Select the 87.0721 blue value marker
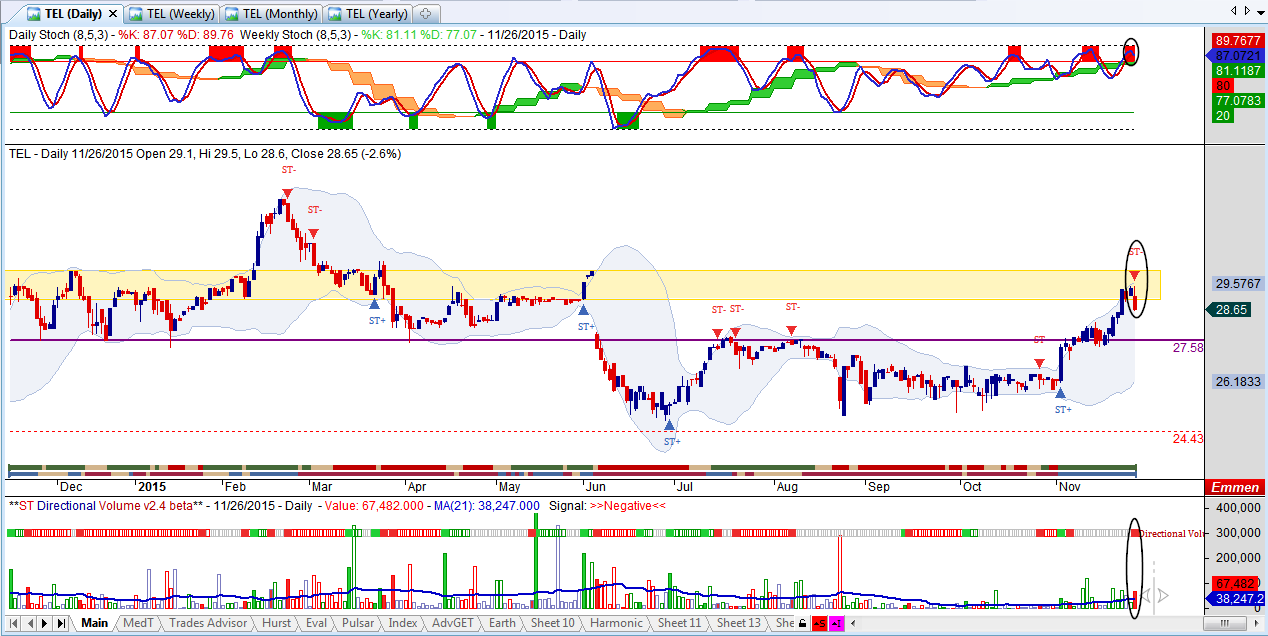The width and height of the screenshot is (1268, 636). pyautogui.click(x=1237, y=56)
